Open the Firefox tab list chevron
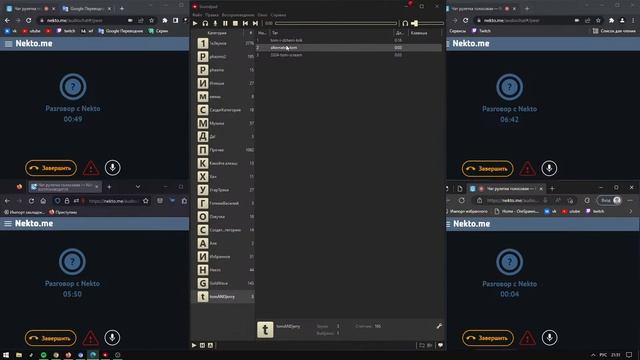 coord(138,187)
